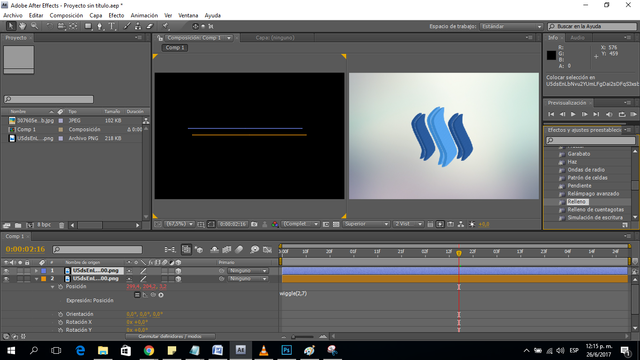Select the Selection arrow tool
Viewport: 640px width, 360px height.
click(11, 26)
